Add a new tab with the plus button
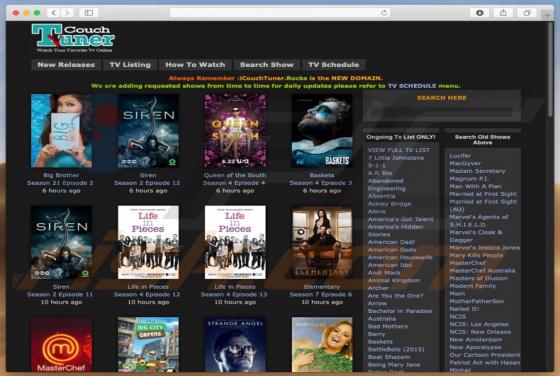This screenshot has height=376, width=560. tap(547, 15)
